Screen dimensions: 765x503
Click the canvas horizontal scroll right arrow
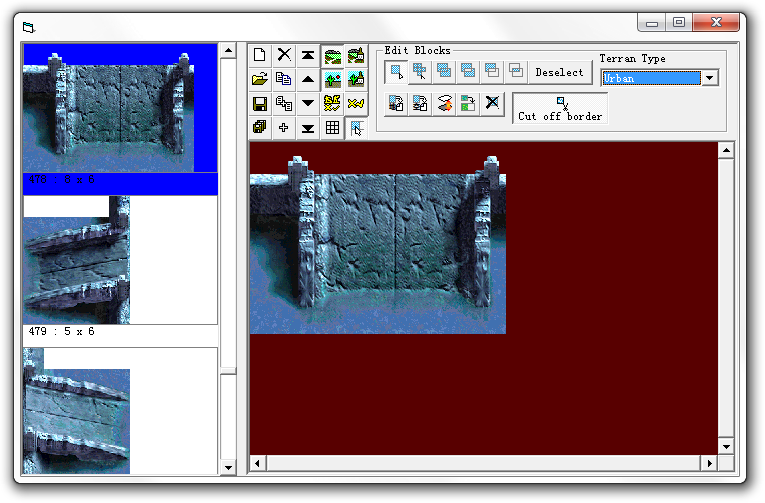pyautogui.click(x=709, y=464)
